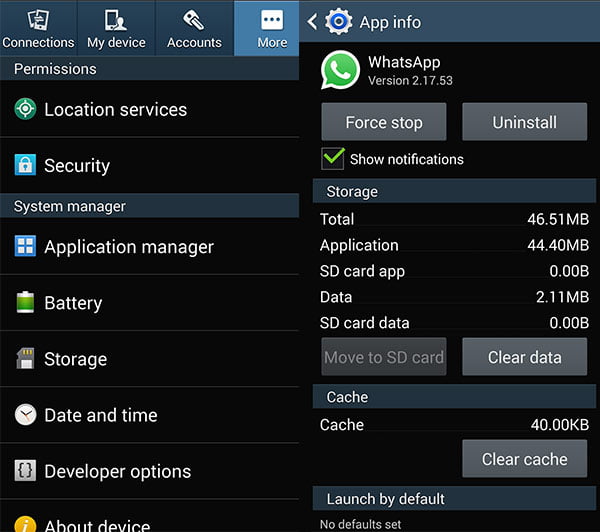Open the Connections tab
Image resolution: width=600 pixels, height=532 pixels.
pyautogui.click(x=38, y=28)
